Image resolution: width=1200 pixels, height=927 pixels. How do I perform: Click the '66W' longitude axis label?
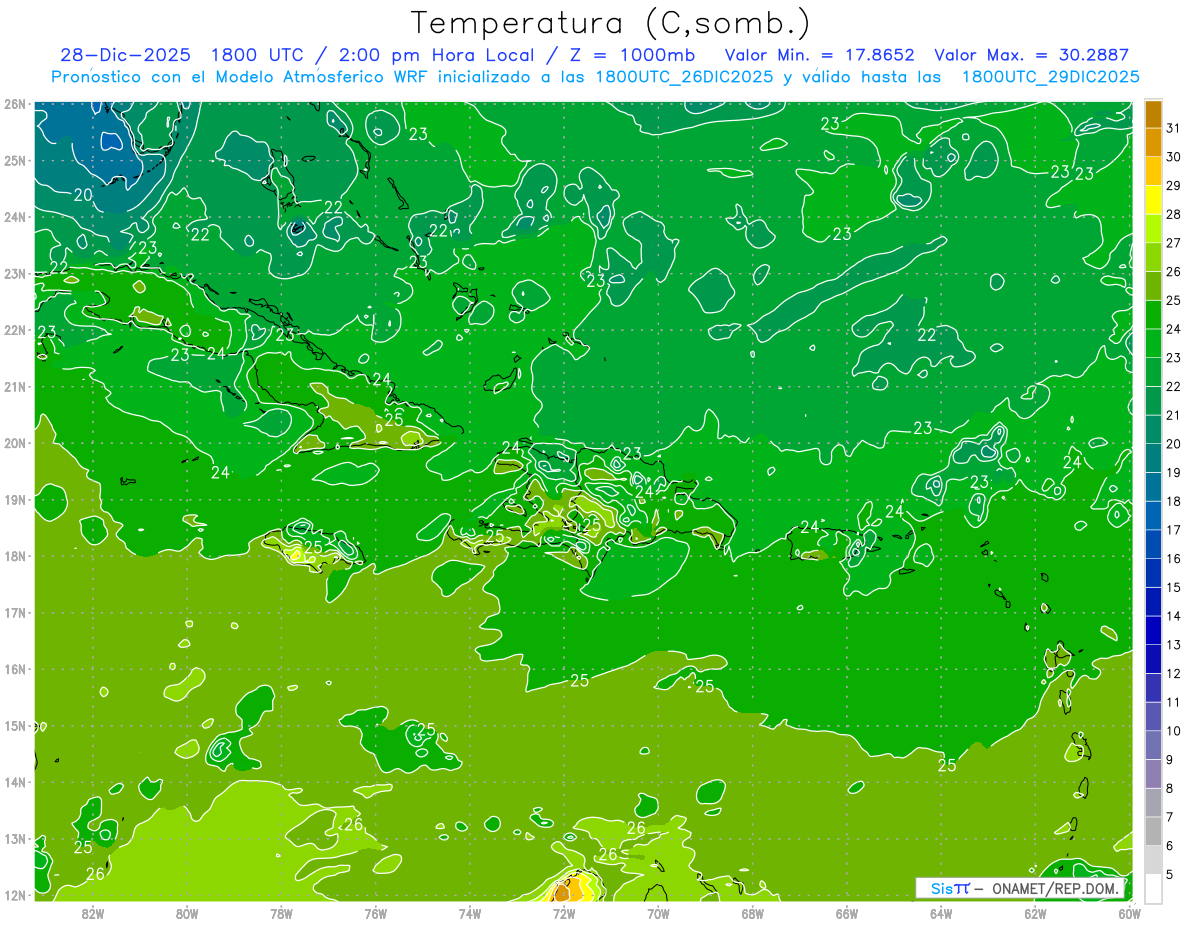pyautogui.click(x=847, y=913)
